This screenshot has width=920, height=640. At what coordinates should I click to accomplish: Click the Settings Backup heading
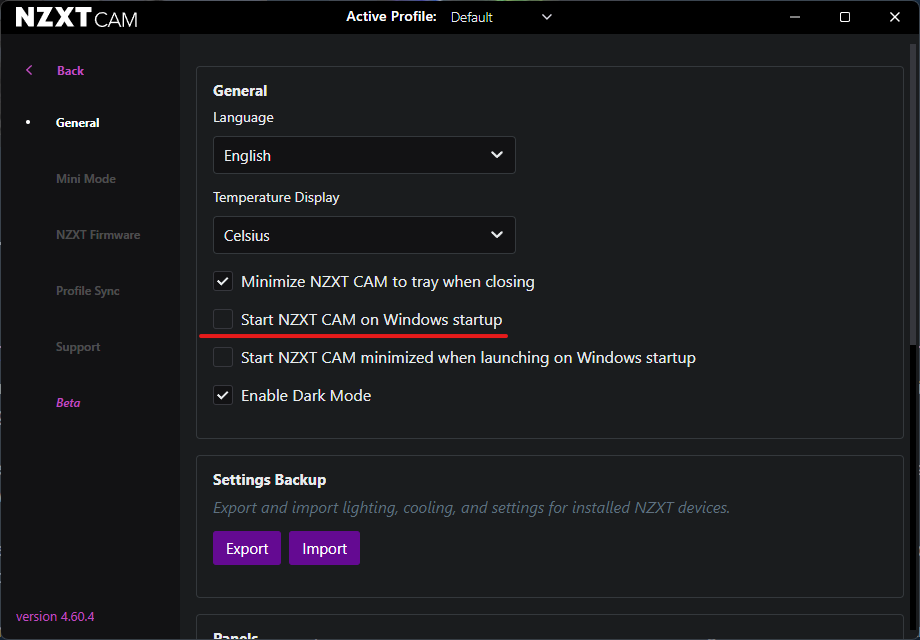(x=269, y=480)
